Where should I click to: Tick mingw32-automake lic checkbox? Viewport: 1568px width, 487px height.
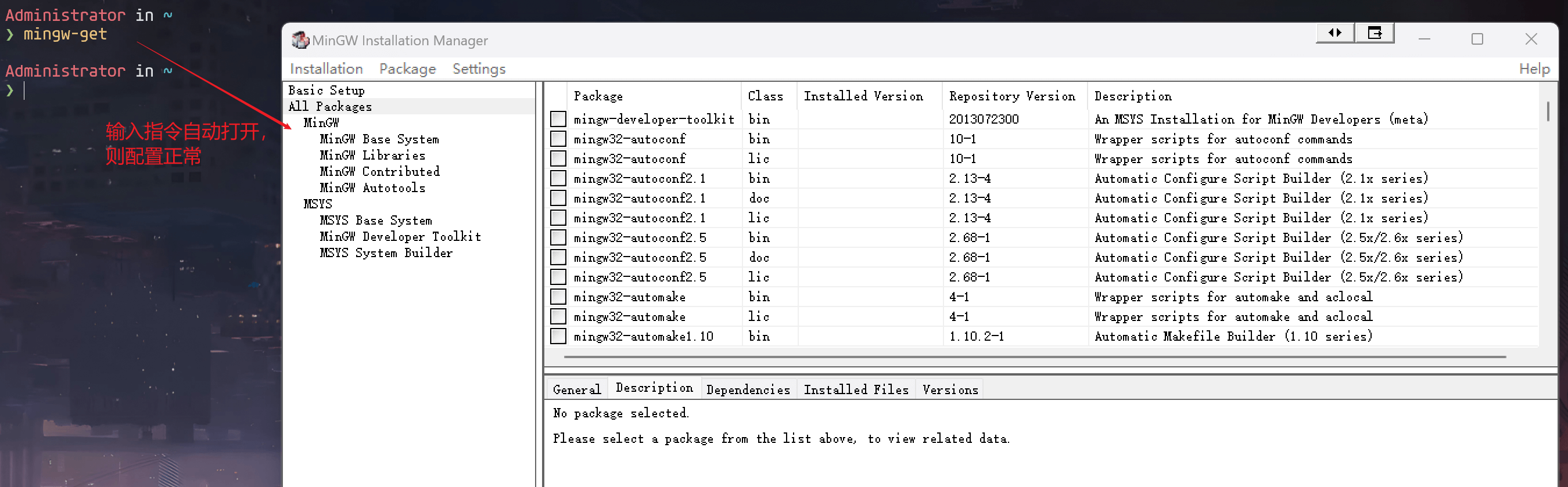click(x=558, y=317)
